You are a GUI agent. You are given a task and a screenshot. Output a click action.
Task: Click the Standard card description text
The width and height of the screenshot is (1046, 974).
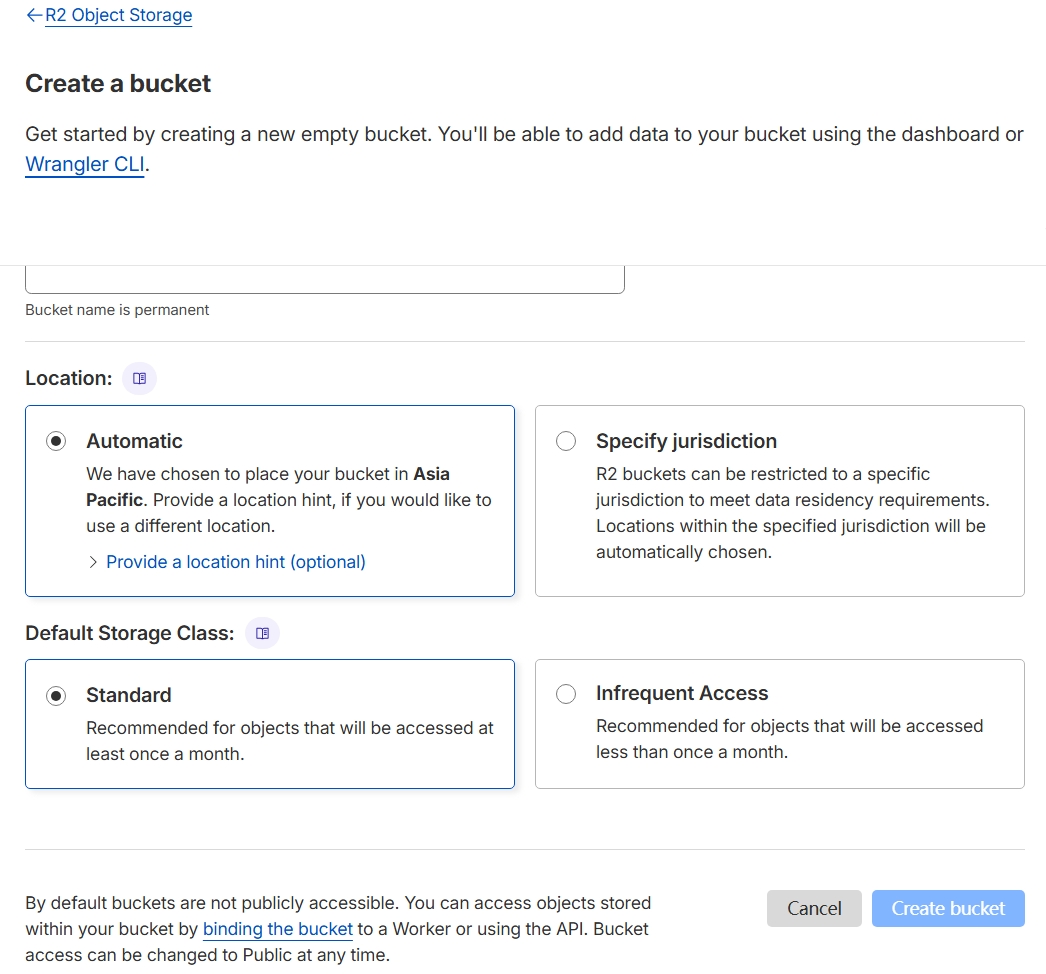289,741
